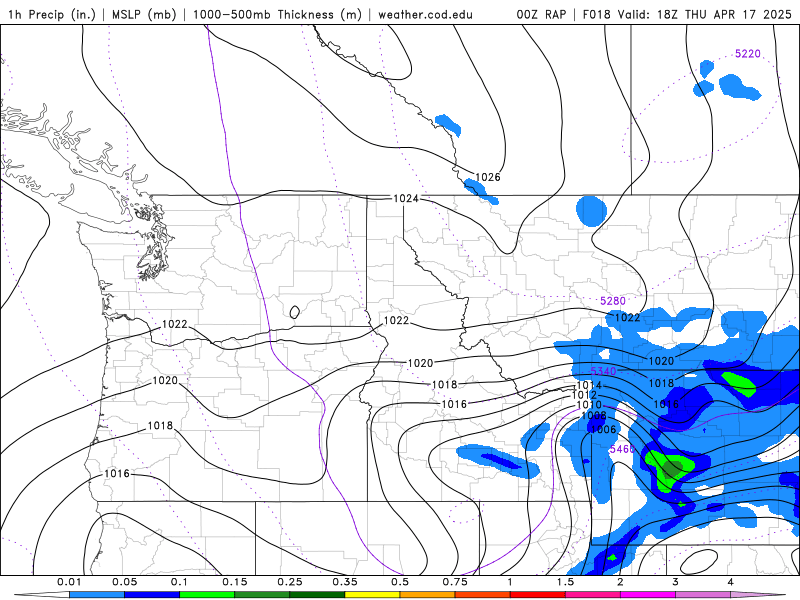Open the weather.cod.edu source label
The width and height of the screenshot is (800, 600).
pyautogui.click(x=425, y=14)
